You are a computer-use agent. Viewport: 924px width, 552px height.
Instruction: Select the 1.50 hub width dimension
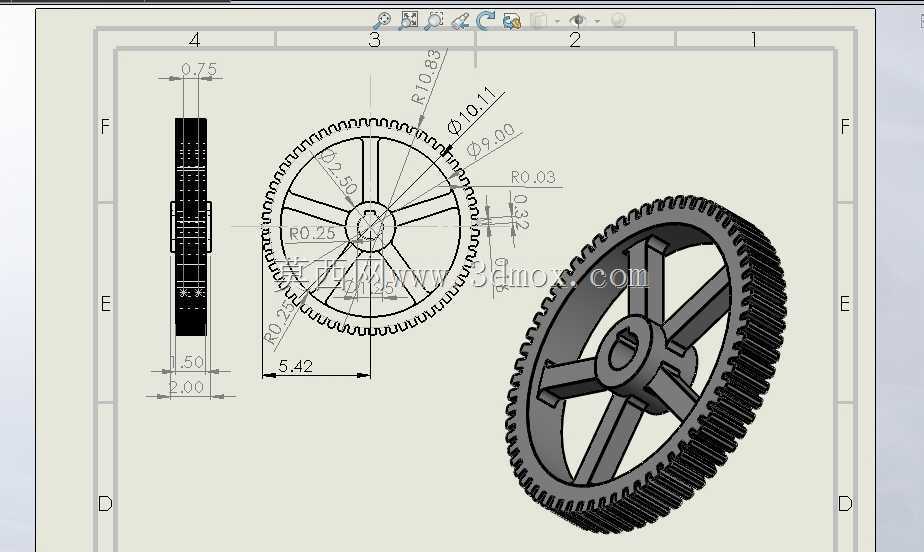186,361
